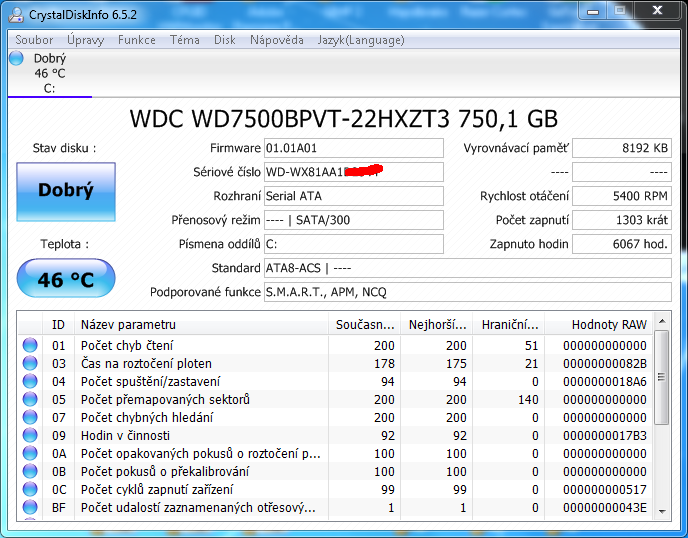Click the Rozhraní field Serial ATA

point(354,196)
